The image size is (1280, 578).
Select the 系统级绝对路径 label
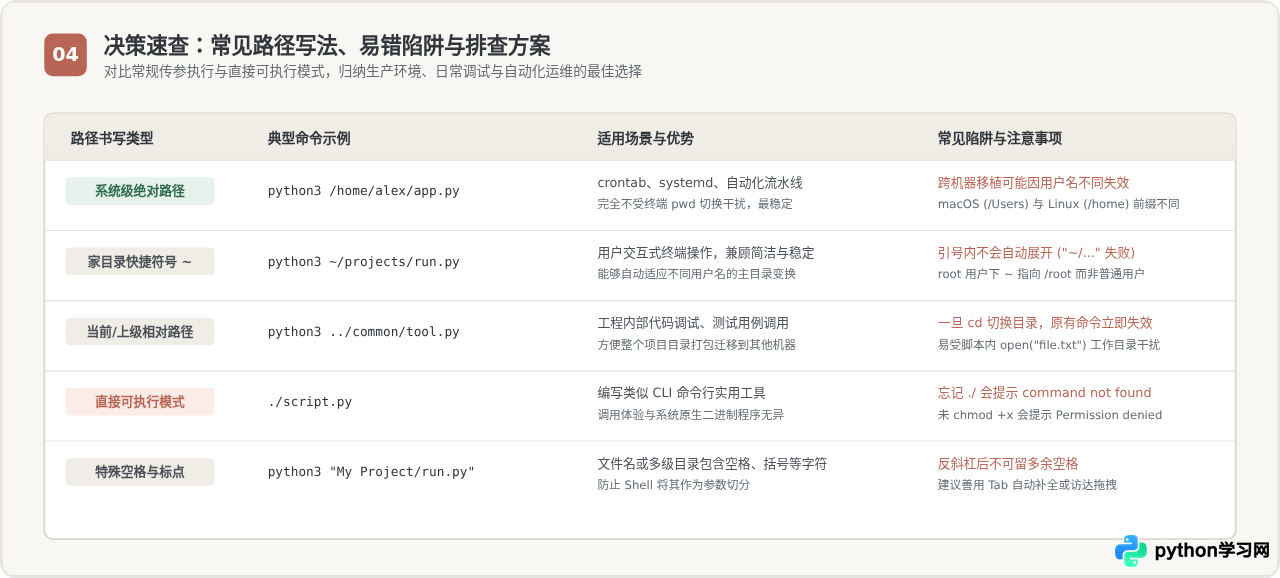pos(140,191)
